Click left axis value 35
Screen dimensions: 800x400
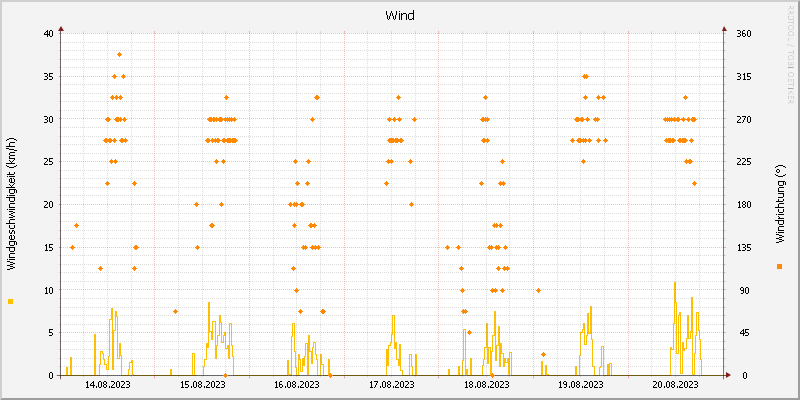48,77
